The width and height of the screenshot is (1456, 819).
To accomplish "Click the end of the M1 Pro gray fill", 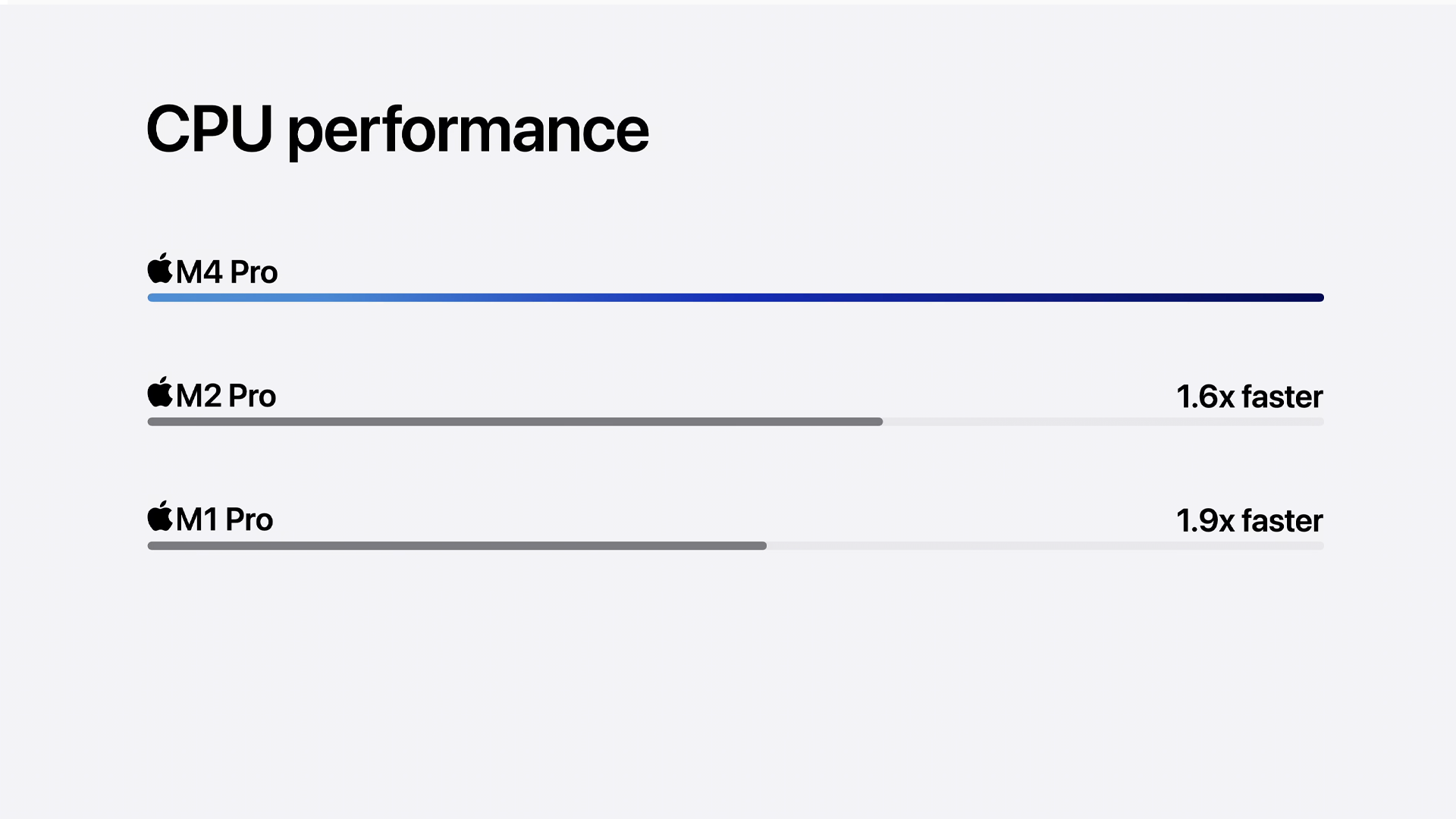I will [763, 545].
